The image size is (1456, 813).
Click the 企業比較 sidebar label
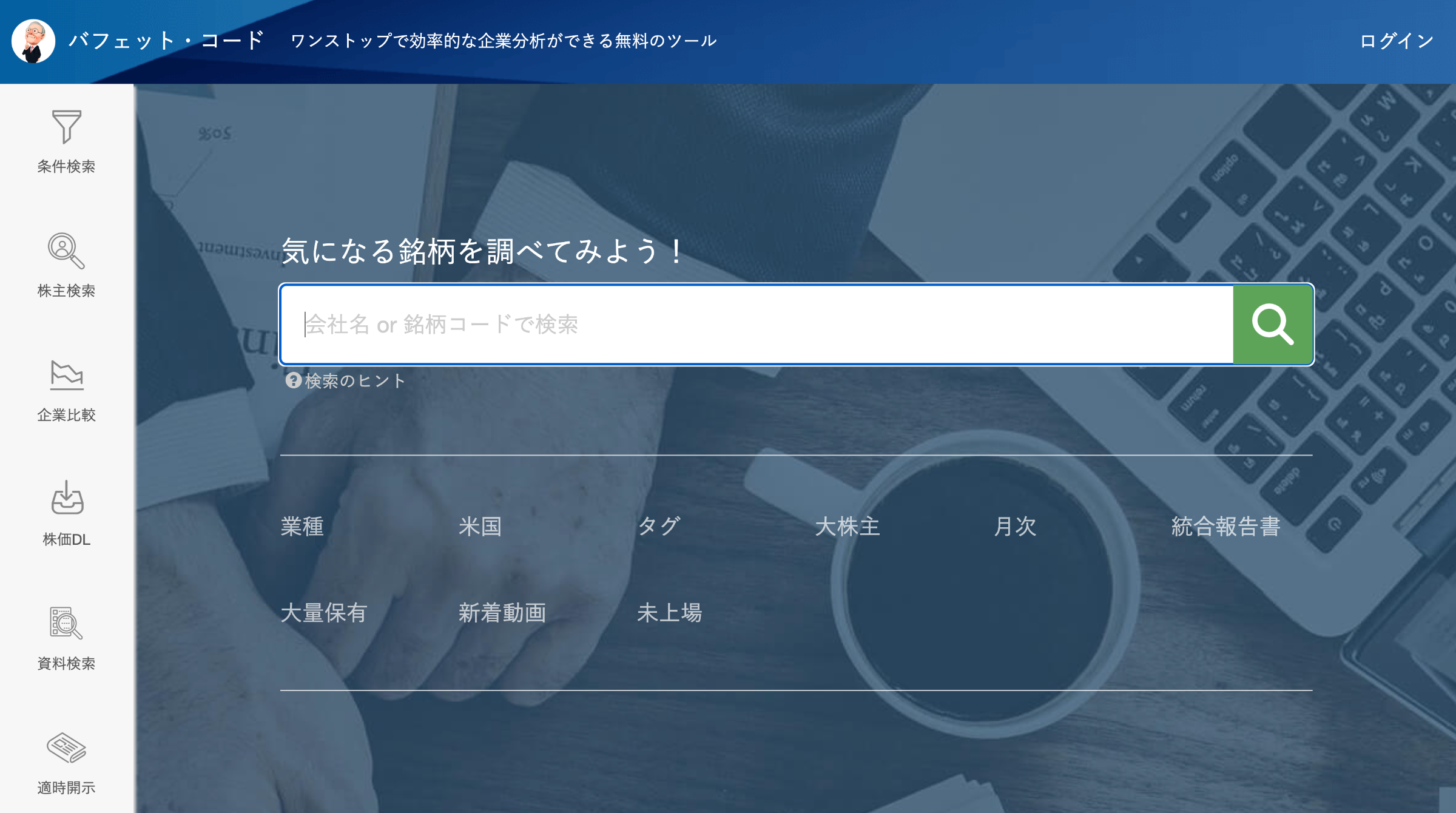66,415
